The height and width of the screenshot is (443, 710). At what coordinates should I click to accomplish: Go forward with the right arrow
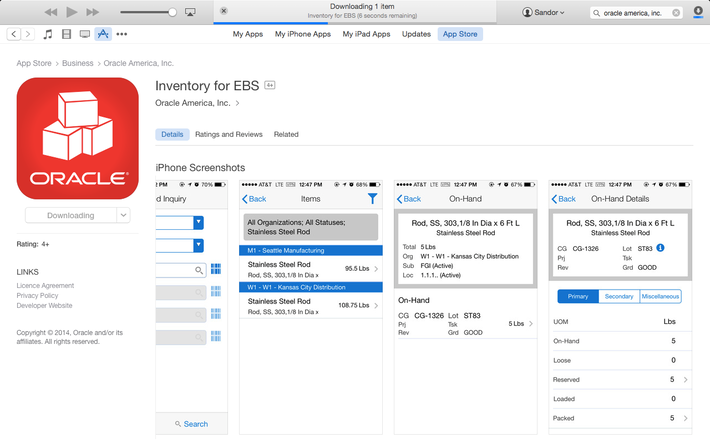pos(28,34)
